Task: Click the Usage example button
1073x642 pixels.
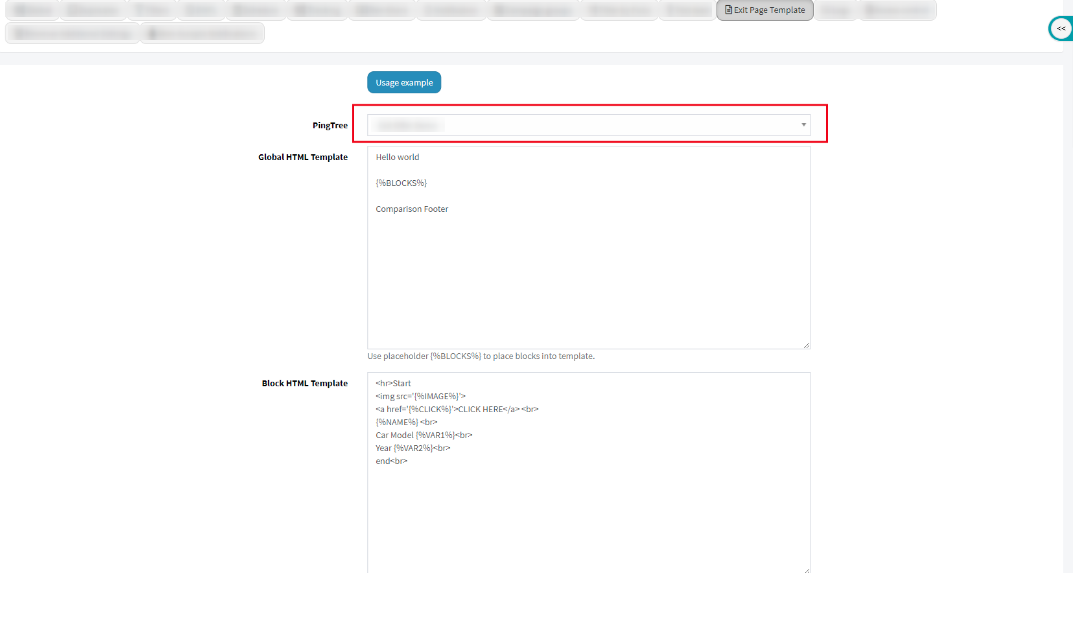Action: [404, 82]
